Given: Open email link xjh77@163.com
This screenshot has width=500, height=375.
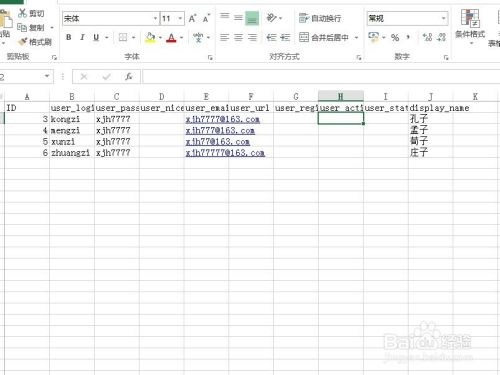Looking at the screenshot, I should point(218,142).
